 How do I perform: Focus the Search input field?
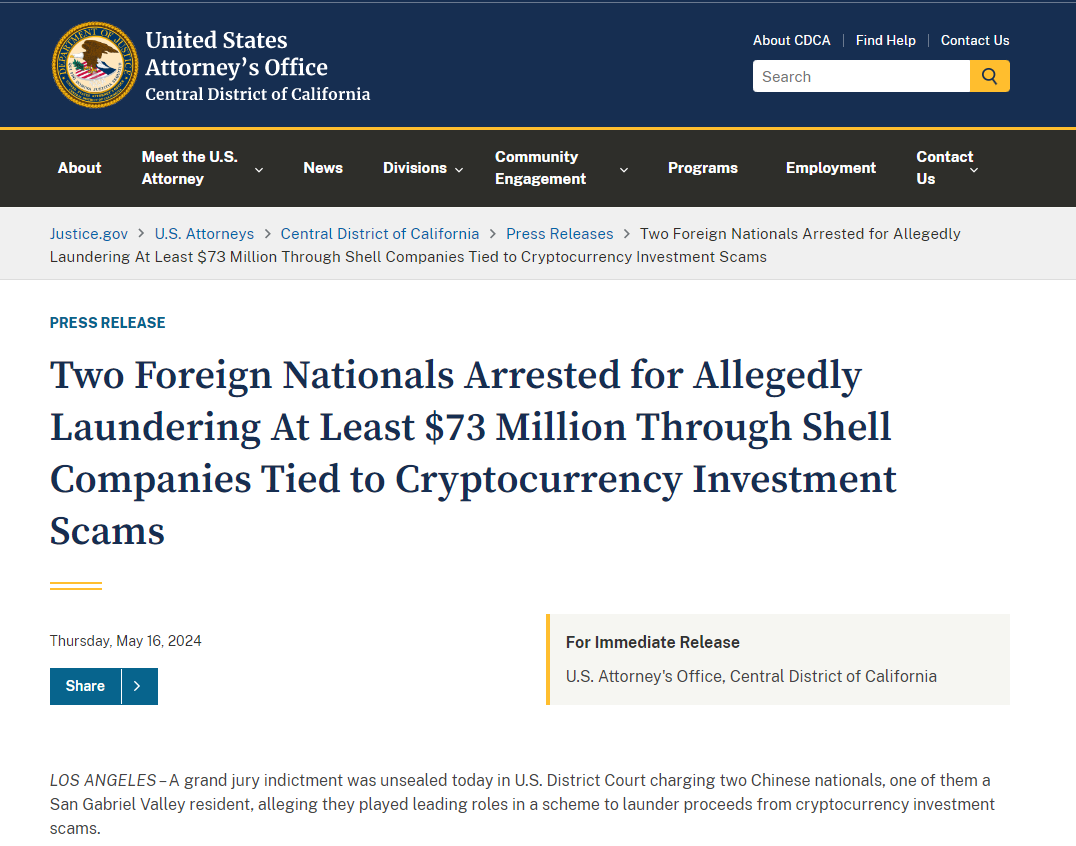tap(861, 76)
